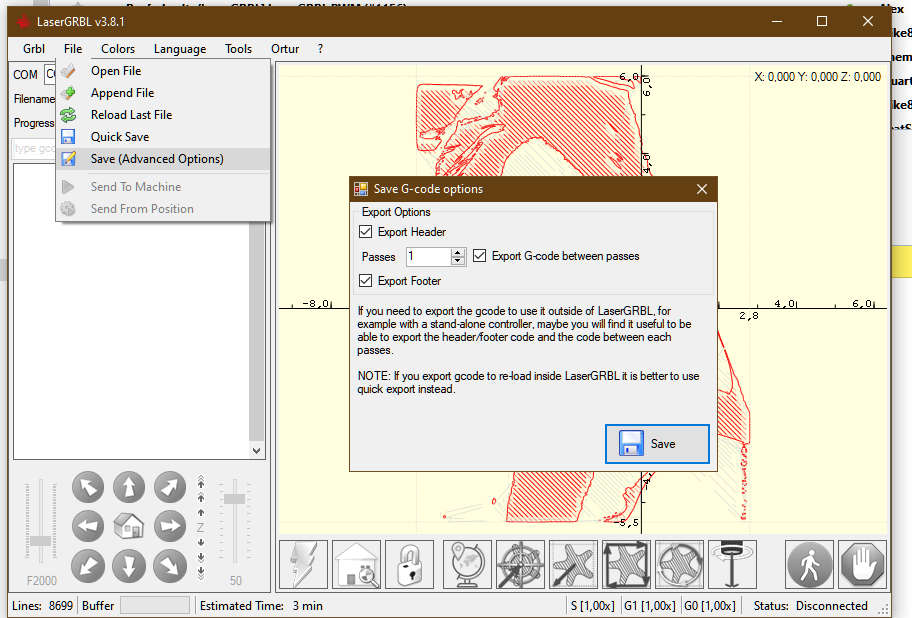Click the framing button with square arrows

tap(626, 565)
